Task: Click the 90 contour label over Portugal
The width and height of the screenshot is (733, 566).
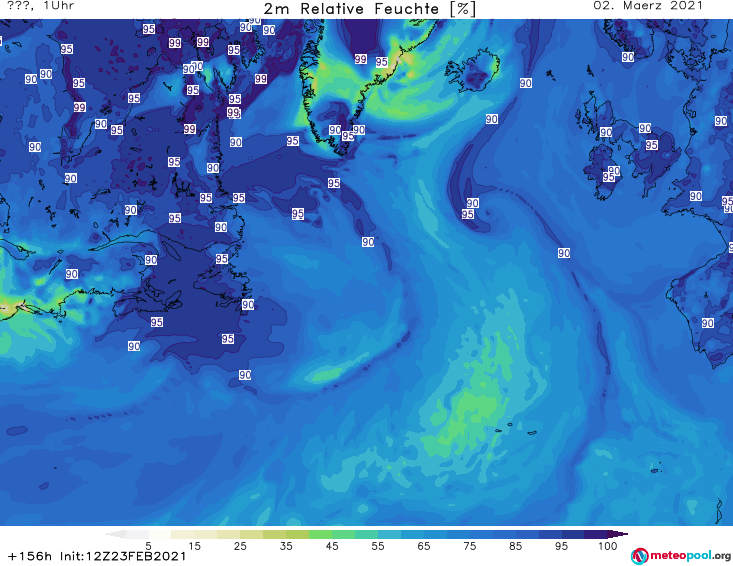Action: tap(708, 323)
